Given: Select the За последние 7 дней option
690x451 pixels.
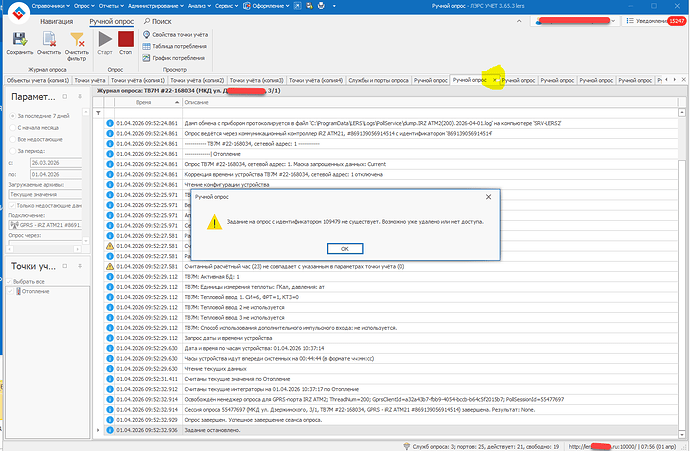Looking at the screenshot, I should (14, 116).
